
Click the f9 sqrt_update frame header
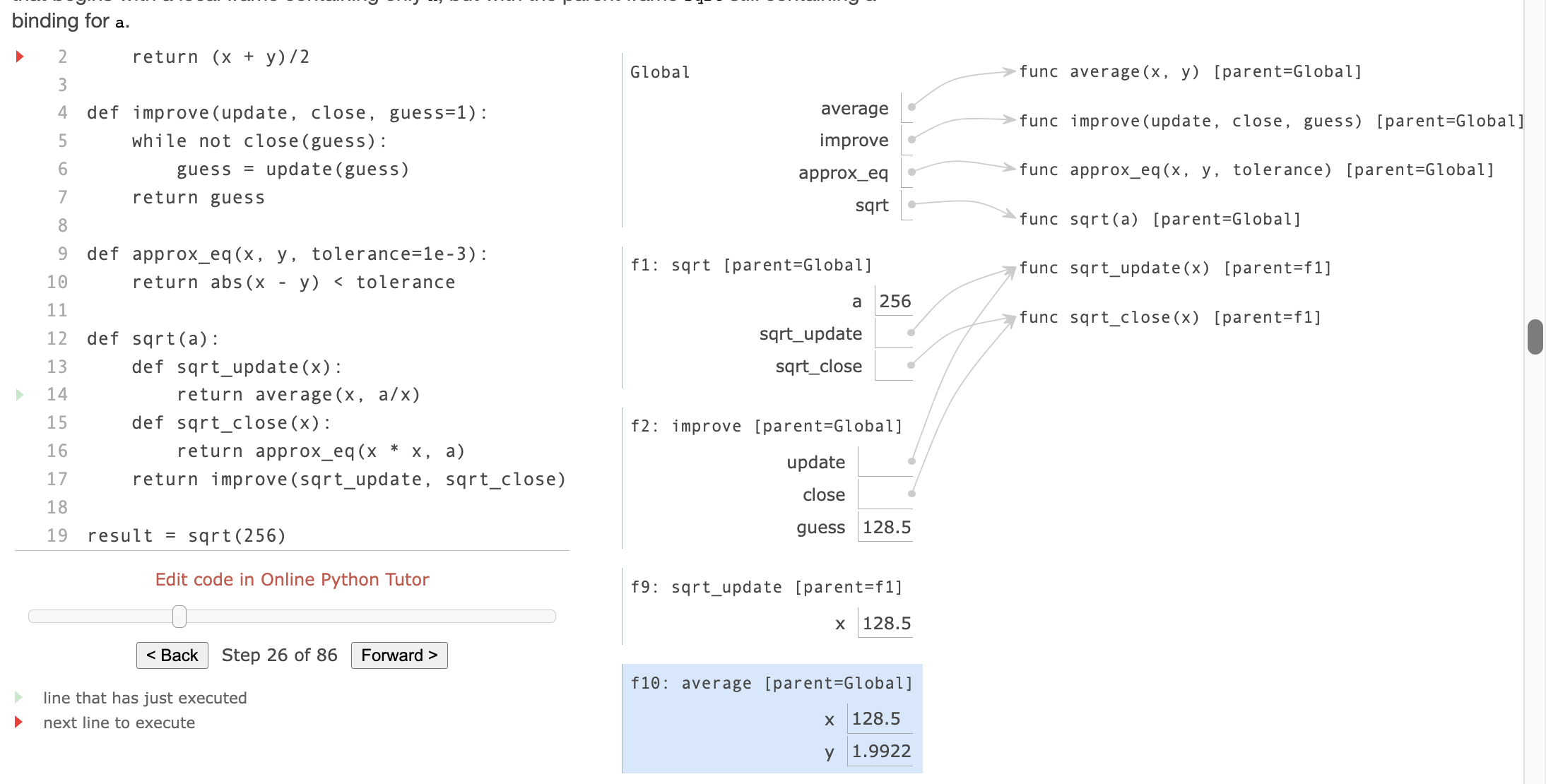tap(766, 587)
